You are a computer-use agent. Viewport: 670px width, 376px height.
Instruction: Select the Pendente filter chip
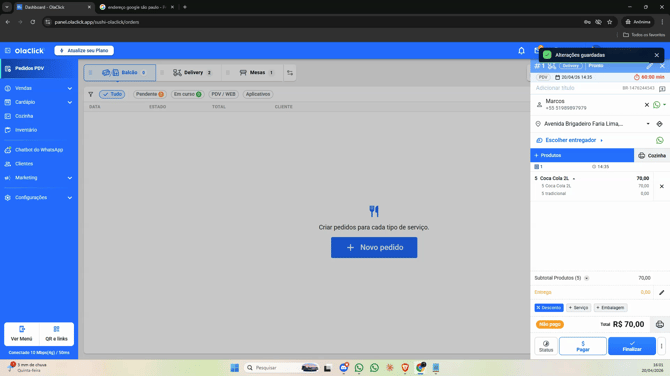(x=150, y=94)
